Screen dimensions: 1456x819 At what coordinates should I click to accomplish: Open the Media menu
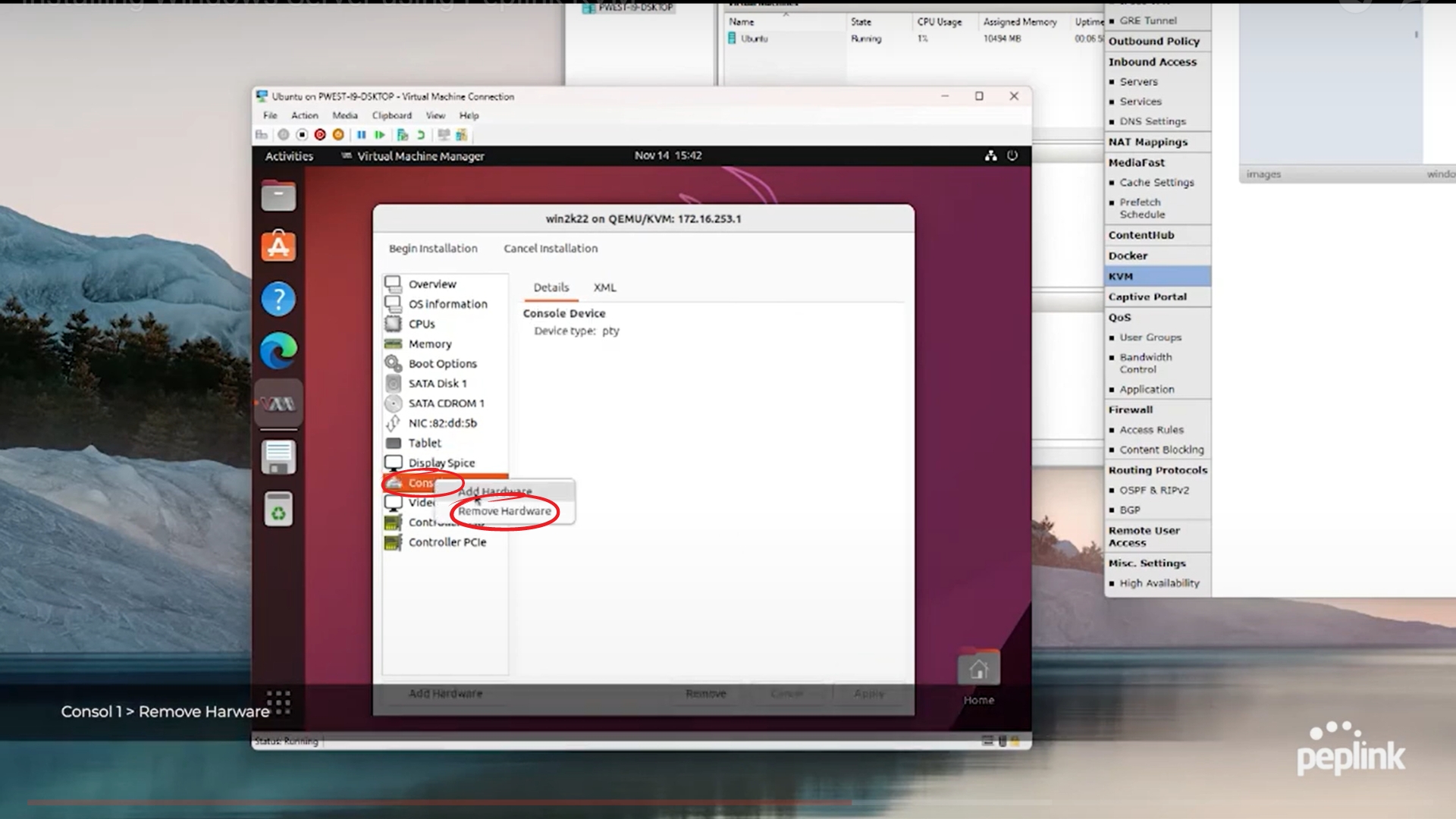coord(344,115)
